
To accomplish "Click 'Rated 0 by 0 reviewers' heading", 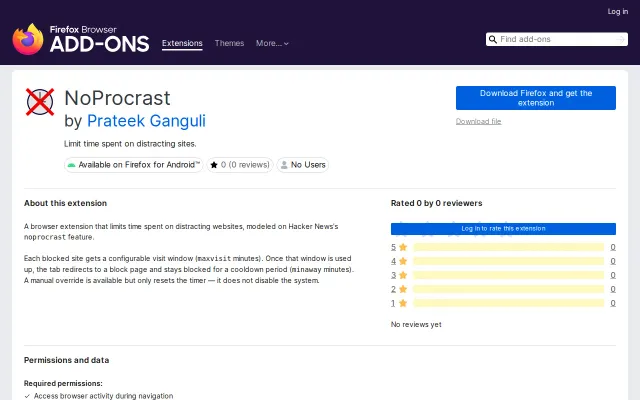I will [436, 203].
